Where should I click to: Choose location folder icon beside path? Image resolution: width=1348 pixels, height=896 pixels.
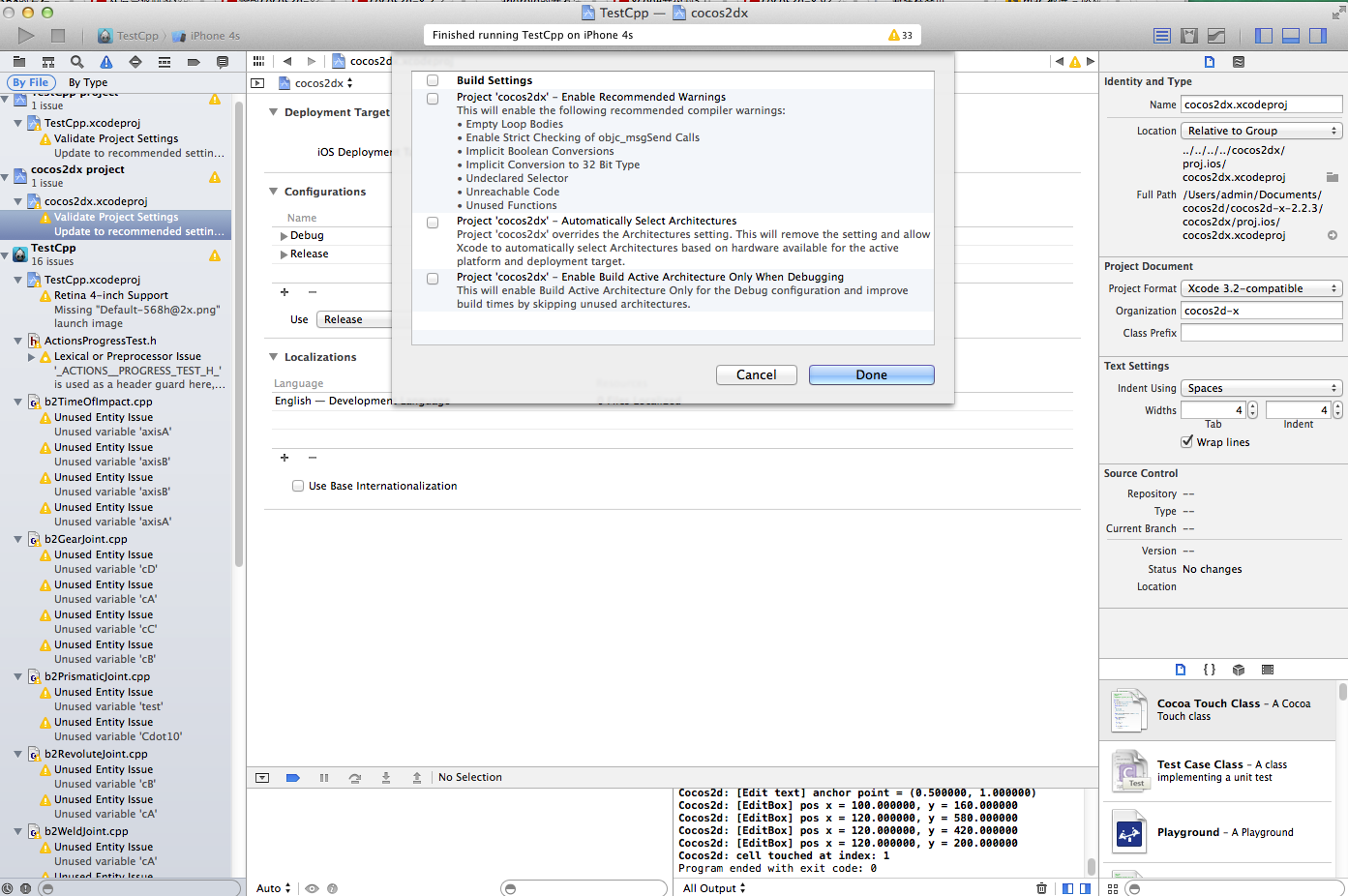(x=1333, y=177)
